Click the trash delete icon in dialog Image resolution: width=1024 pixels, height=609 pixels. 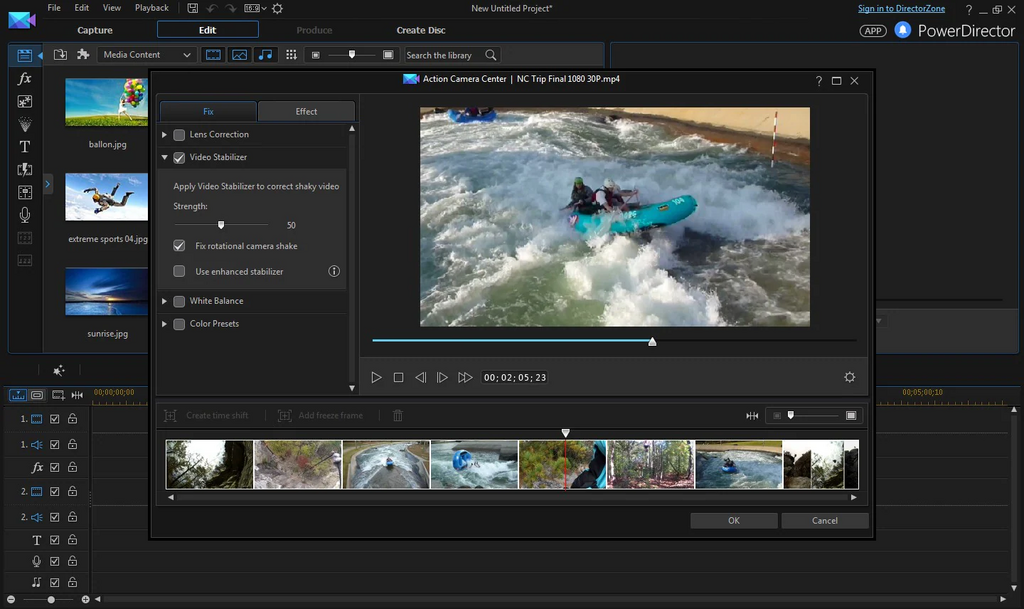coord(398,415)
